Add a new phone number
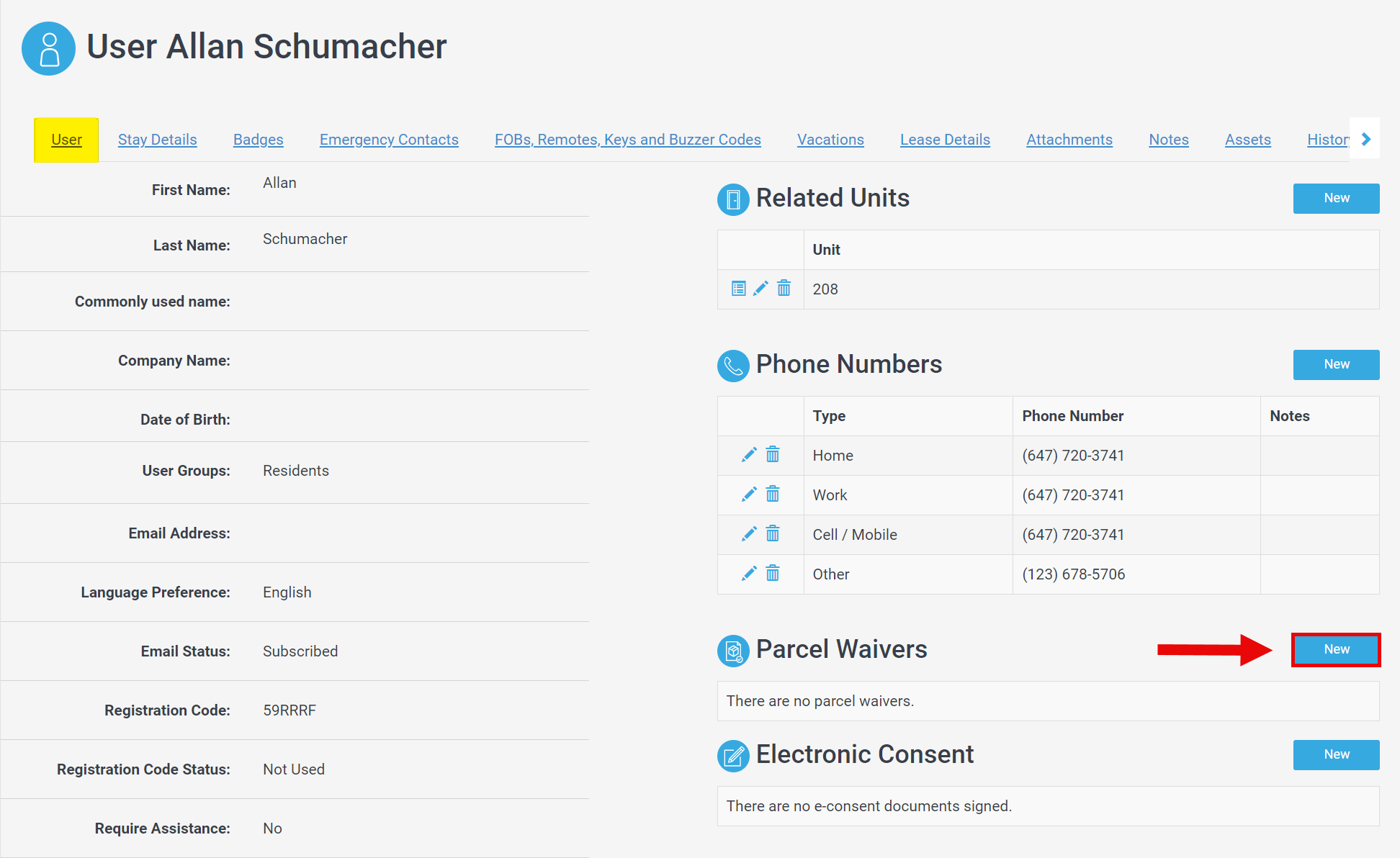1400x858 pixels. (x=1336, y=364)
